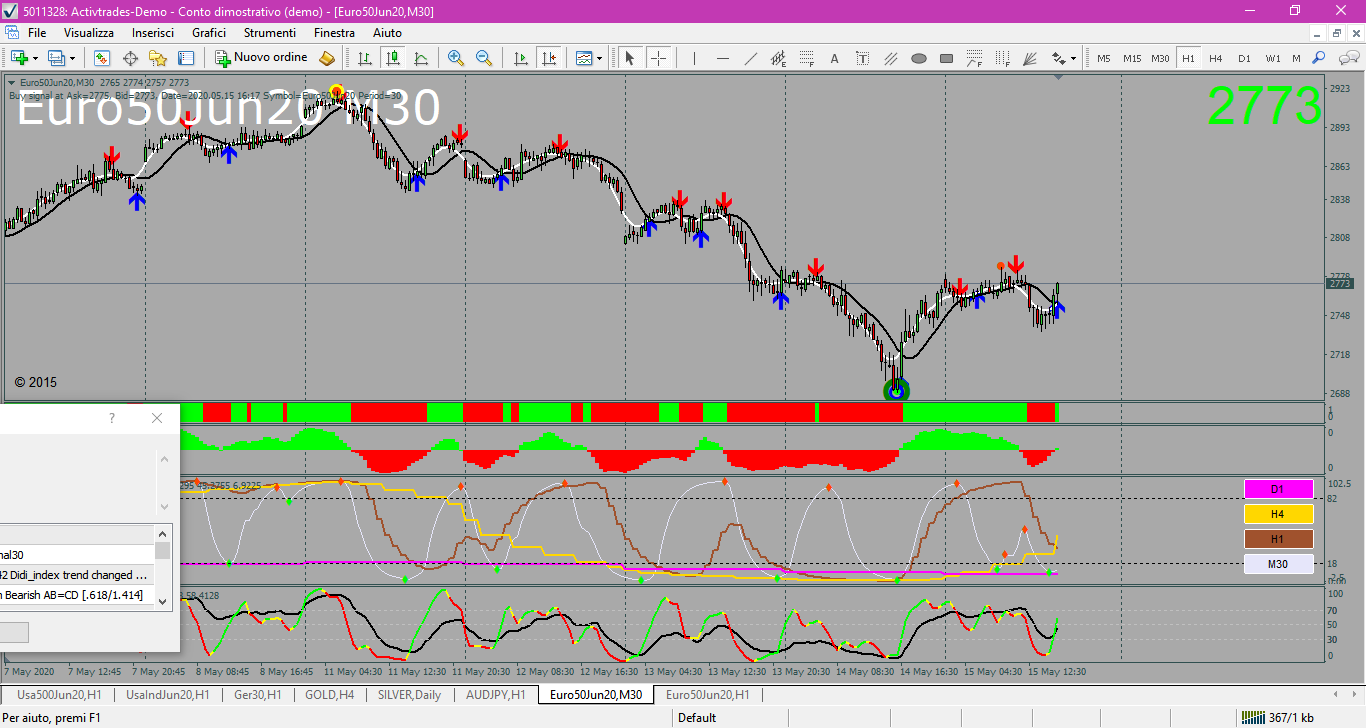The height and width of the screenshot is (728, 1366).
Task: Expand indicators list dropdown arrow
Action: click(600, 58)
